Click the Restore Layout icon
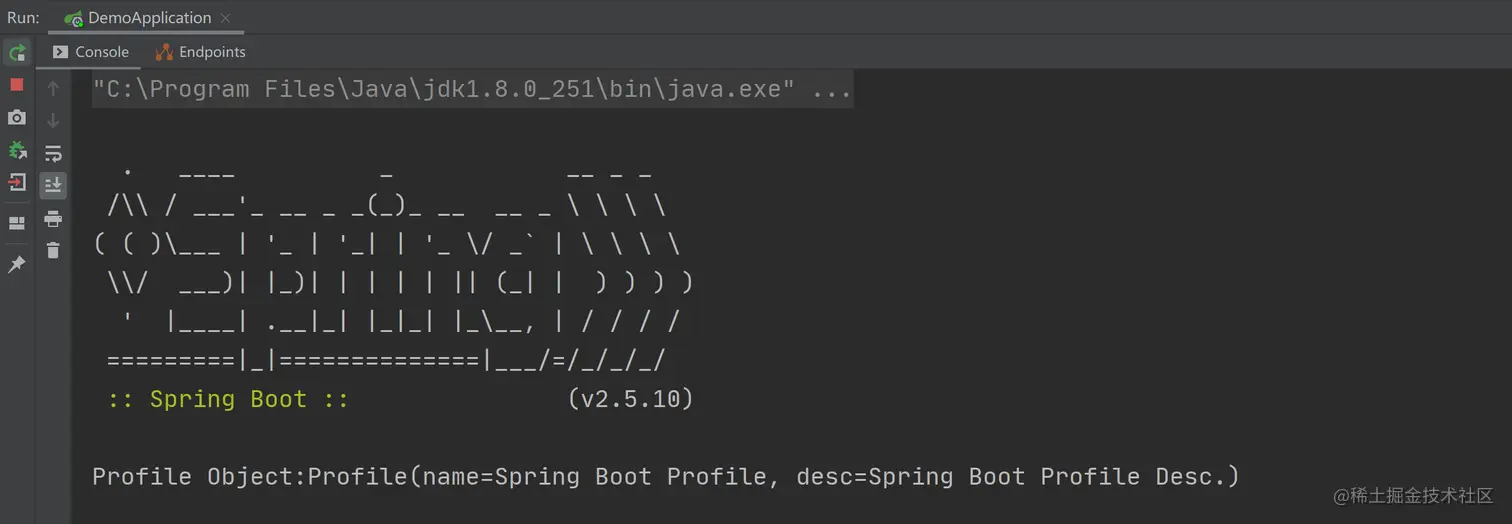Screen dimensions: 1512x524 click(x=17, y=223)
